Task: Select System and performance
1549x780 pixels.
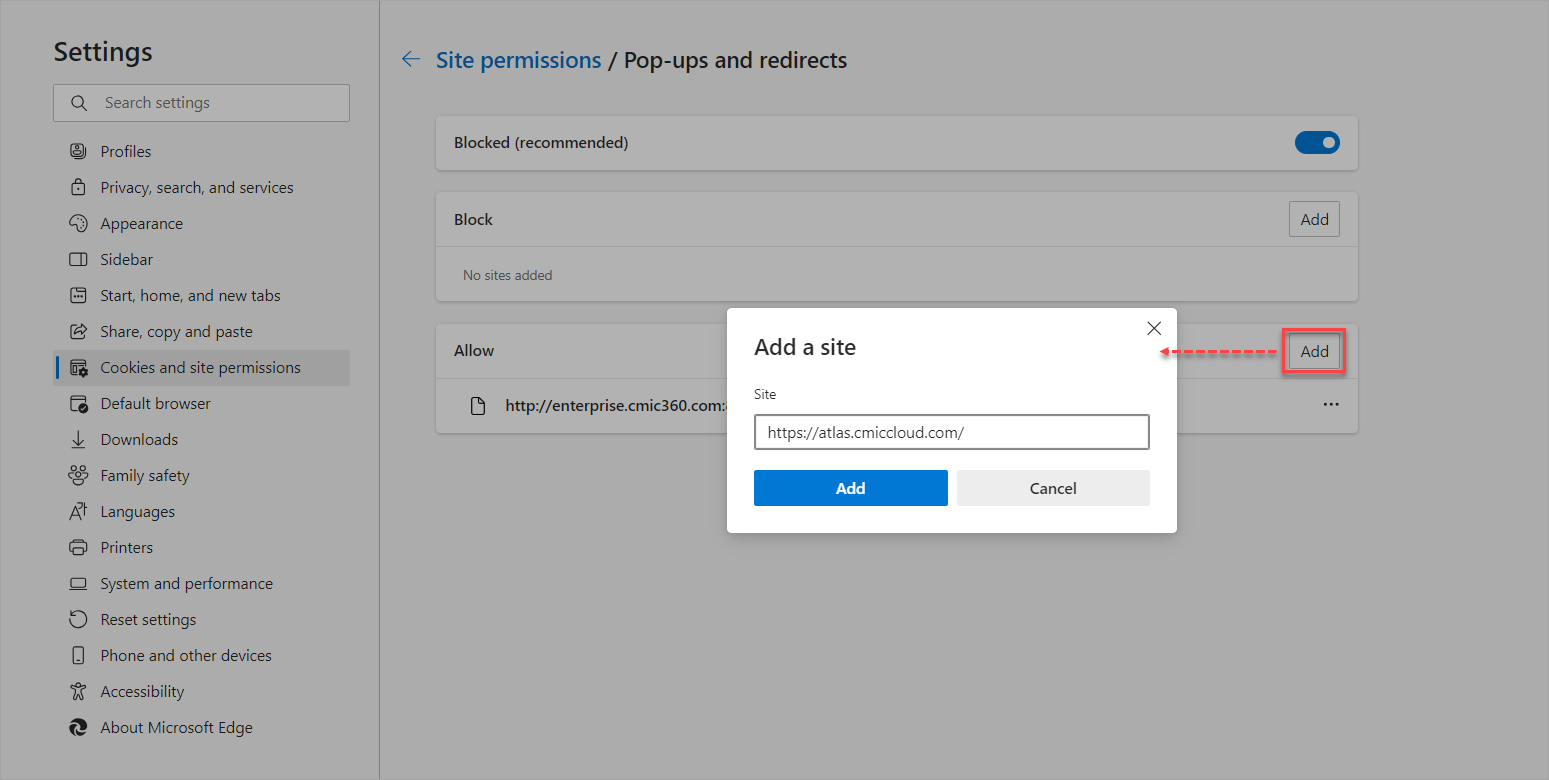Action: click(x=186, y=584)
